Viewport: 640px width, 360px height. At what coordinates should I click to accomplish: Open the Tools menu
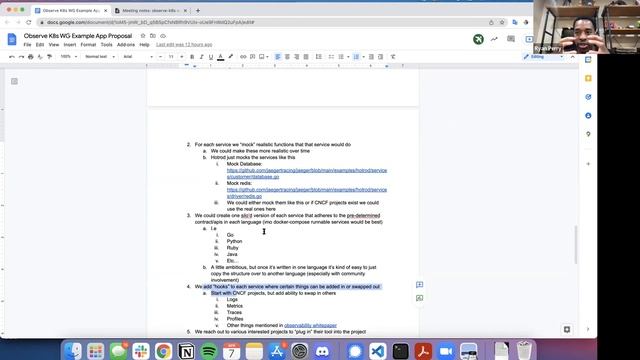point(107,44)
